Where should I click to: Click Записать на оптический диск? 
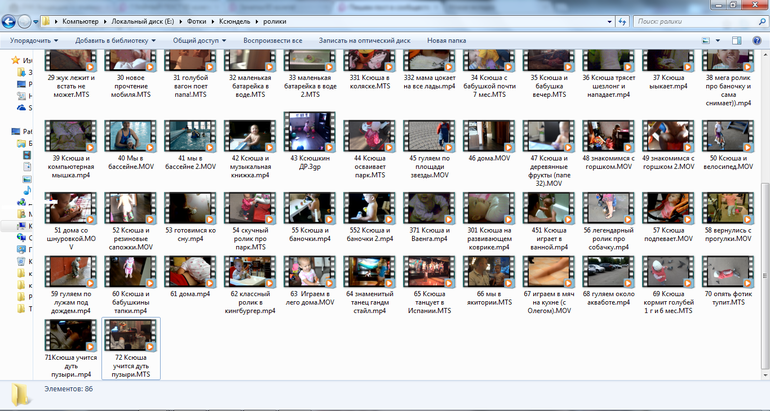pos(364,40)
